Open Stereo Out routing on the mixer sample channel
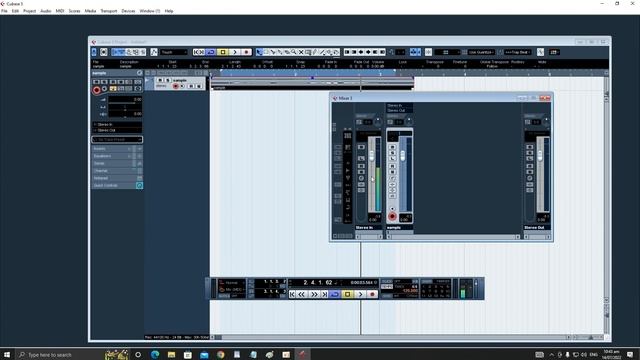Image resolution: width=640 pixels, height=360 pixels. coord(400,110)
